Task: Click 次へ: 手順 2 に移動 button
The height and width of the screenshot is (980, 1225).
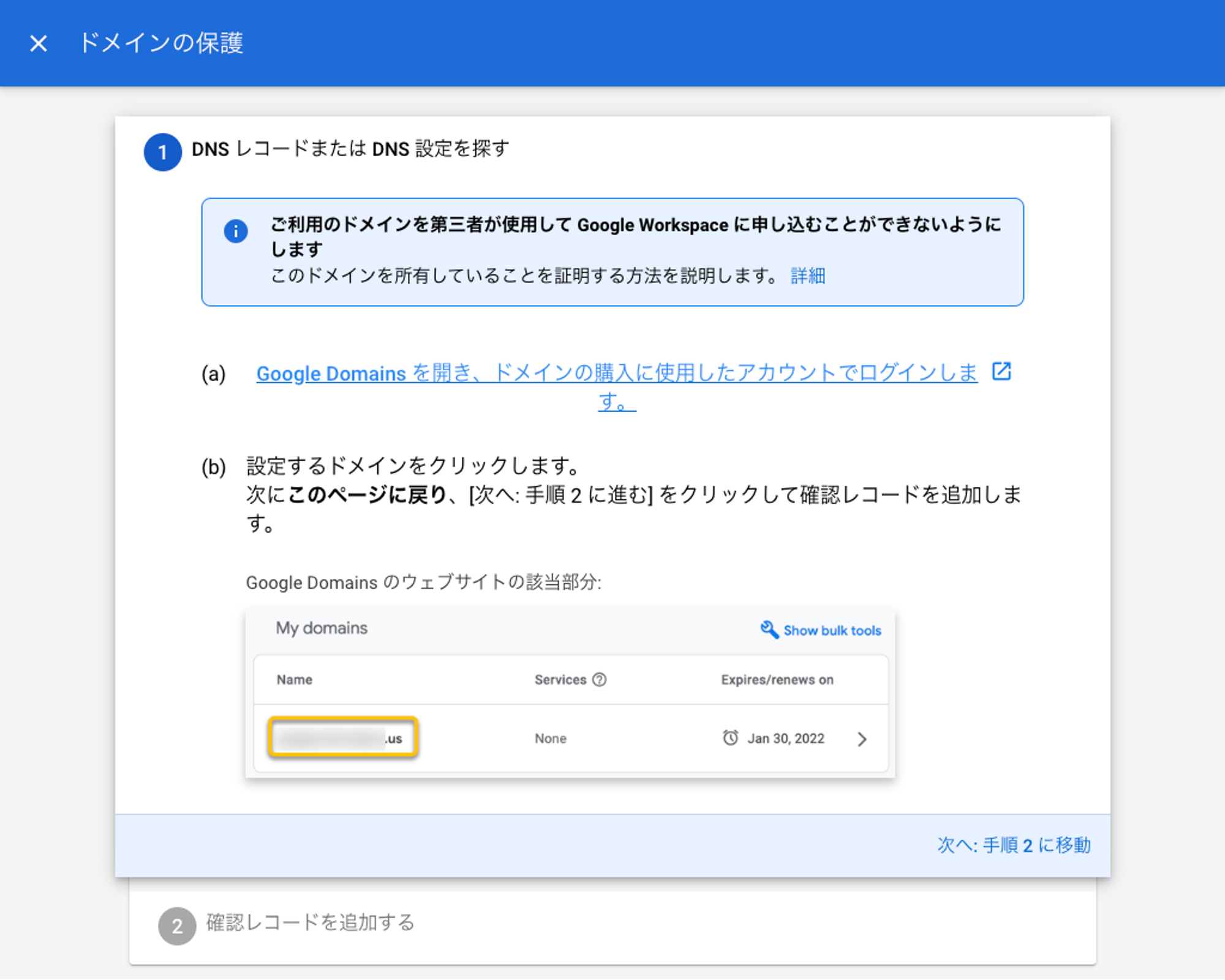Action: [x=1014, y=845]
